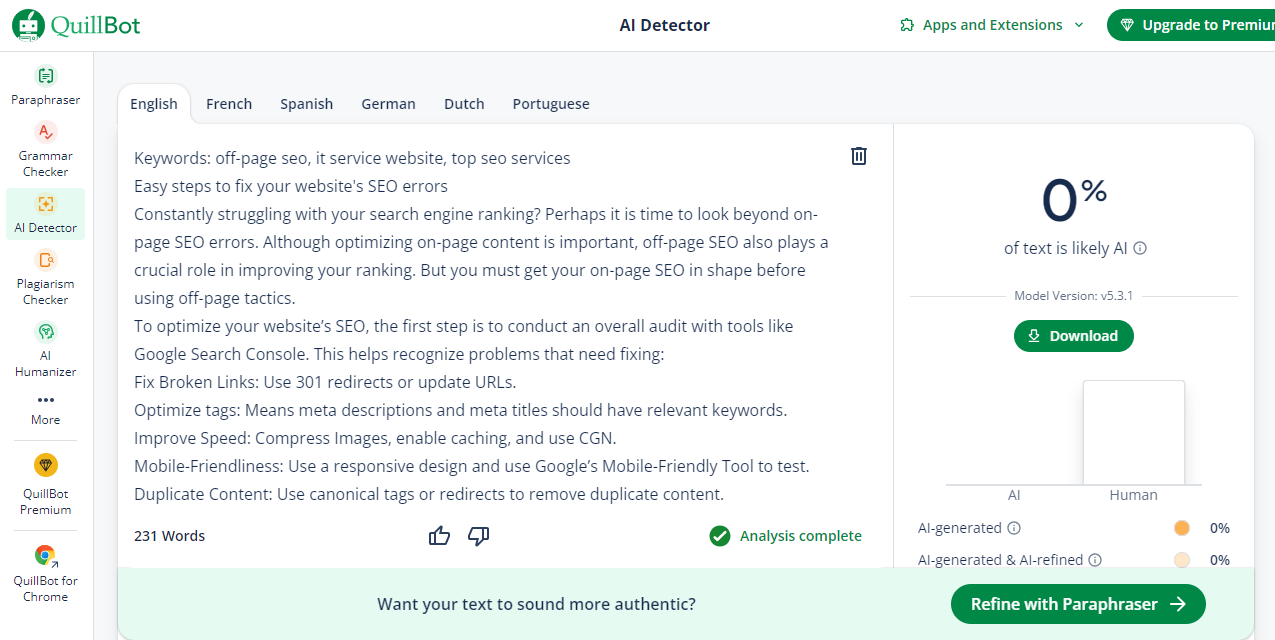Open the Paraphraser tool in sidebar
The height and width of the screenshot is (640, 1275).
46,85
